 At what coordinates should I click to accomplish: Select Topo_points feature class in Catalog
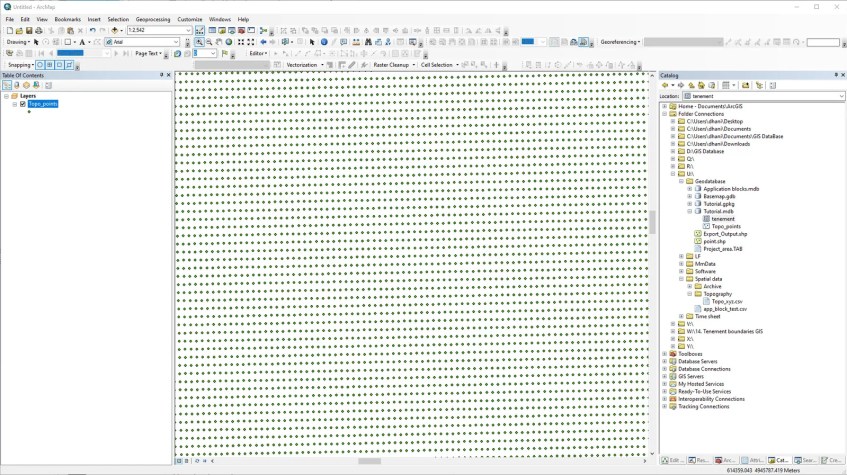pyautogui.click(x=726, y=226)
